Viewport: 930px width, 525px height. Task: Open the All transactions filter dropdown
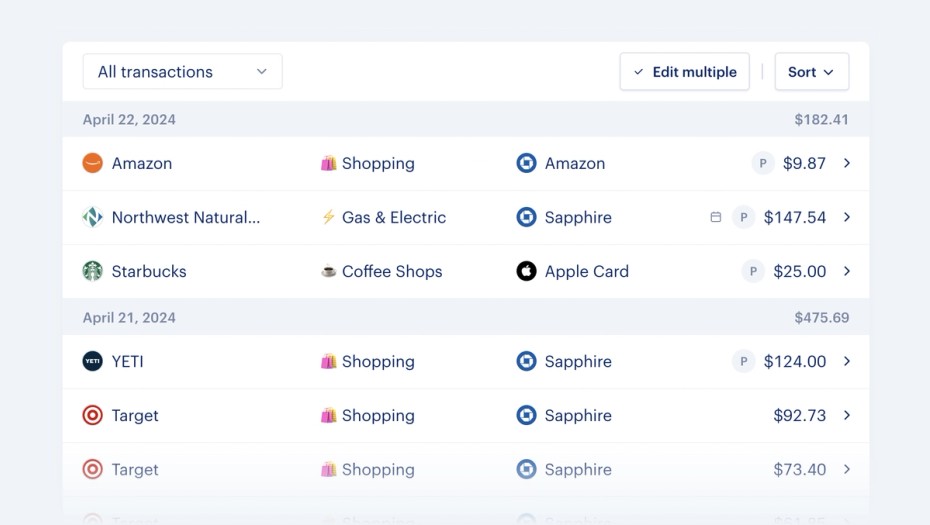tap(182, 72)
